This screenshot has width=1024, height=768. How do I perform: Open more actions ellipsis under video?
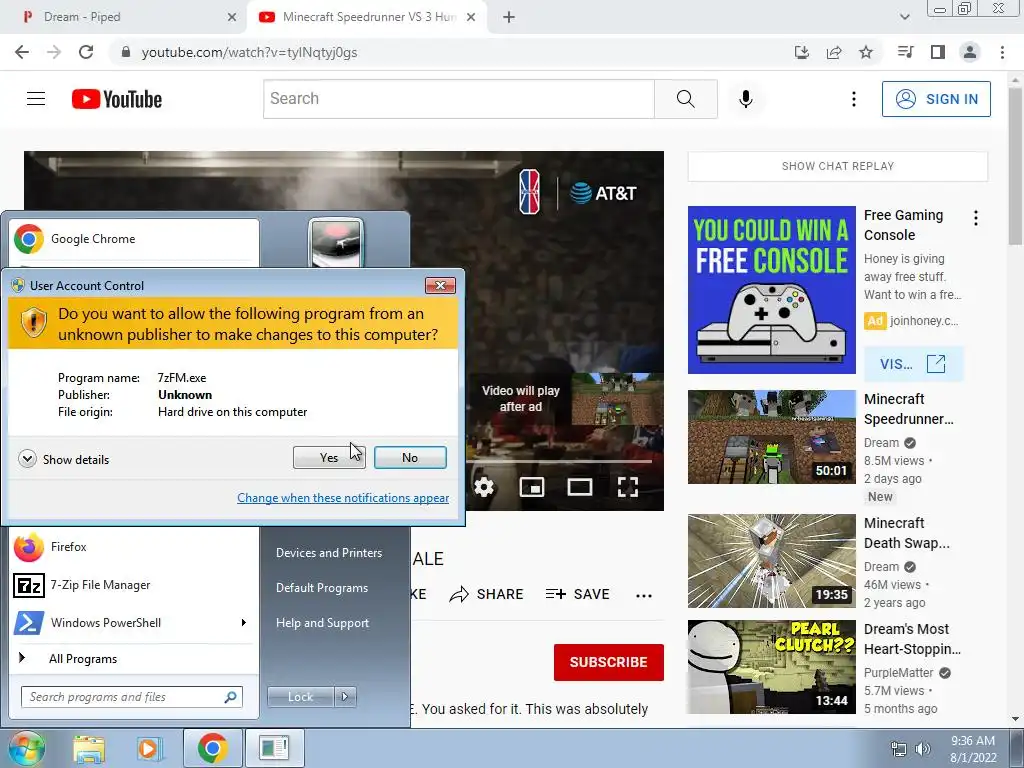click(x=644, y=595)
